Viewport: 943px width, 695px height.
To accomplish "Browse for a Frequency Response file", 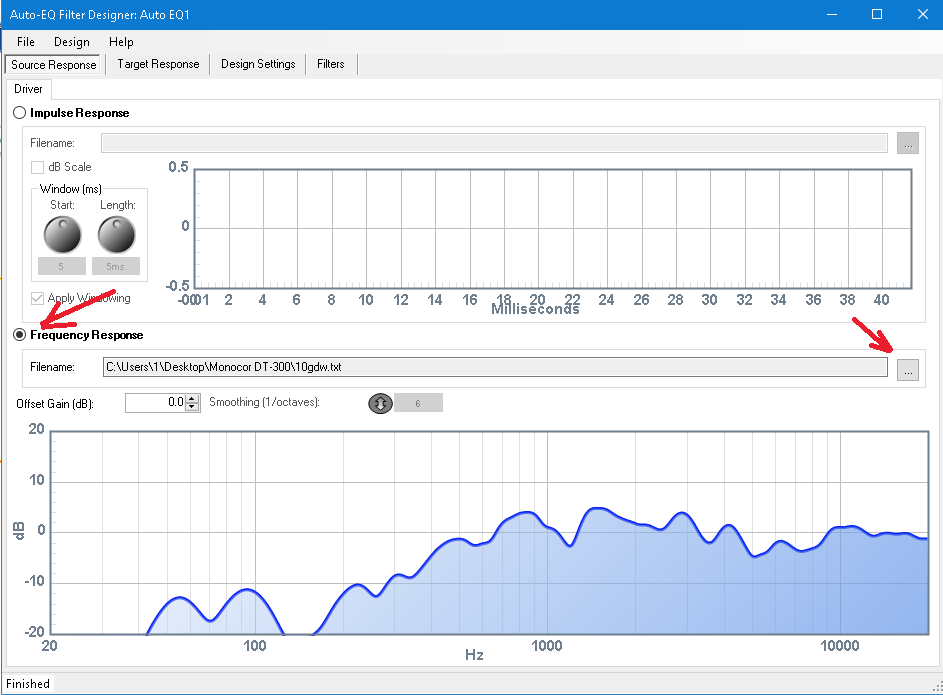I will pyautogui.click(x=907, y=370).
